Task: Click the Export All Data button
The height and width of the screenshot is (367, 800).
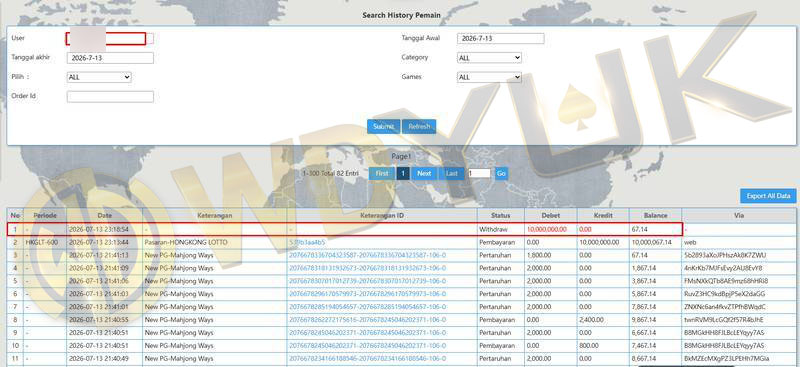Action: (x=768, y=196)
